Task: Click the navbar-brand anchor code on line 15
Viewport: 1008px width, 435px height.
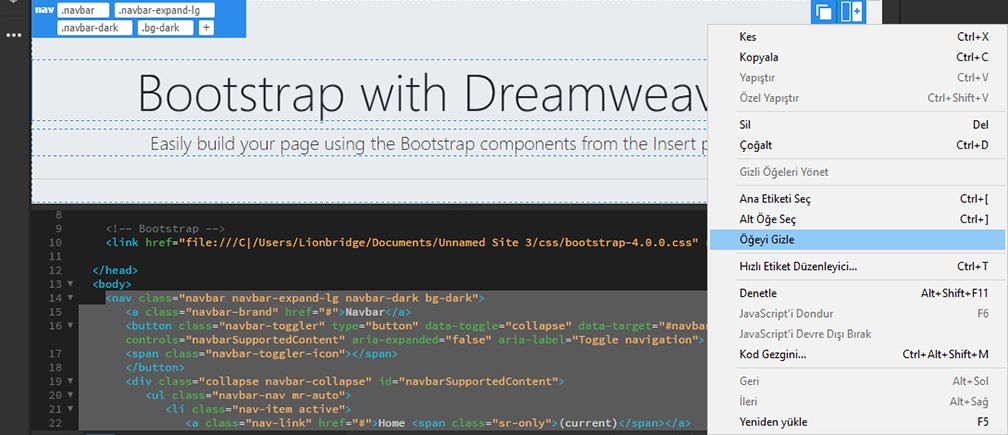Action: [268, 312]
